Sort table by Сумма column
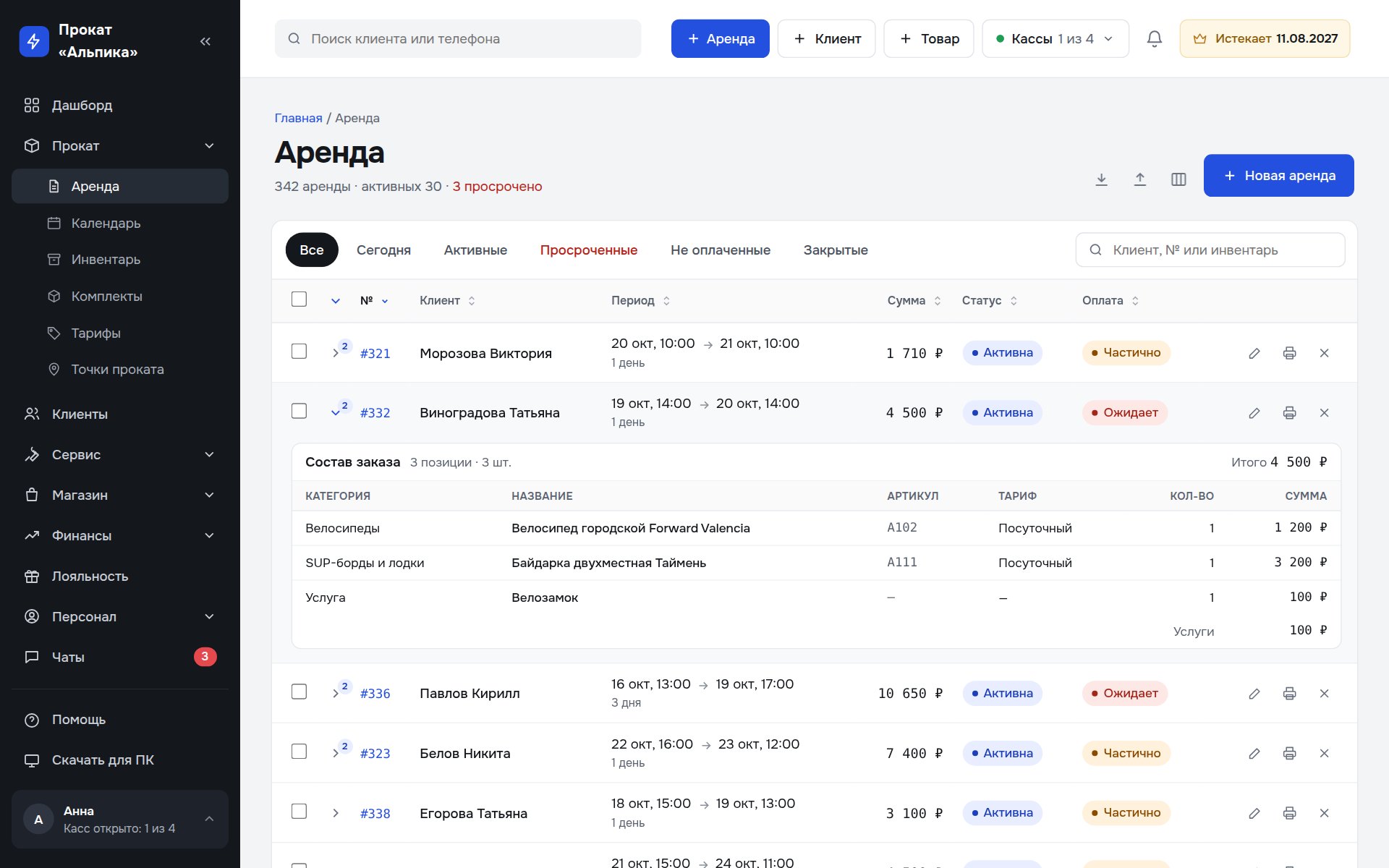 pos(914,300)
